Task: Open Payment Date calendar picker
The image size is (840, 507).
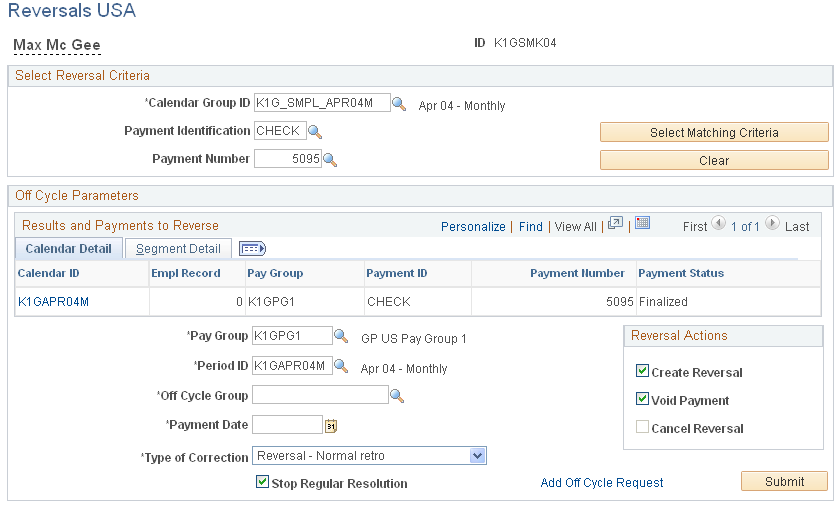Action: [331, 426]
